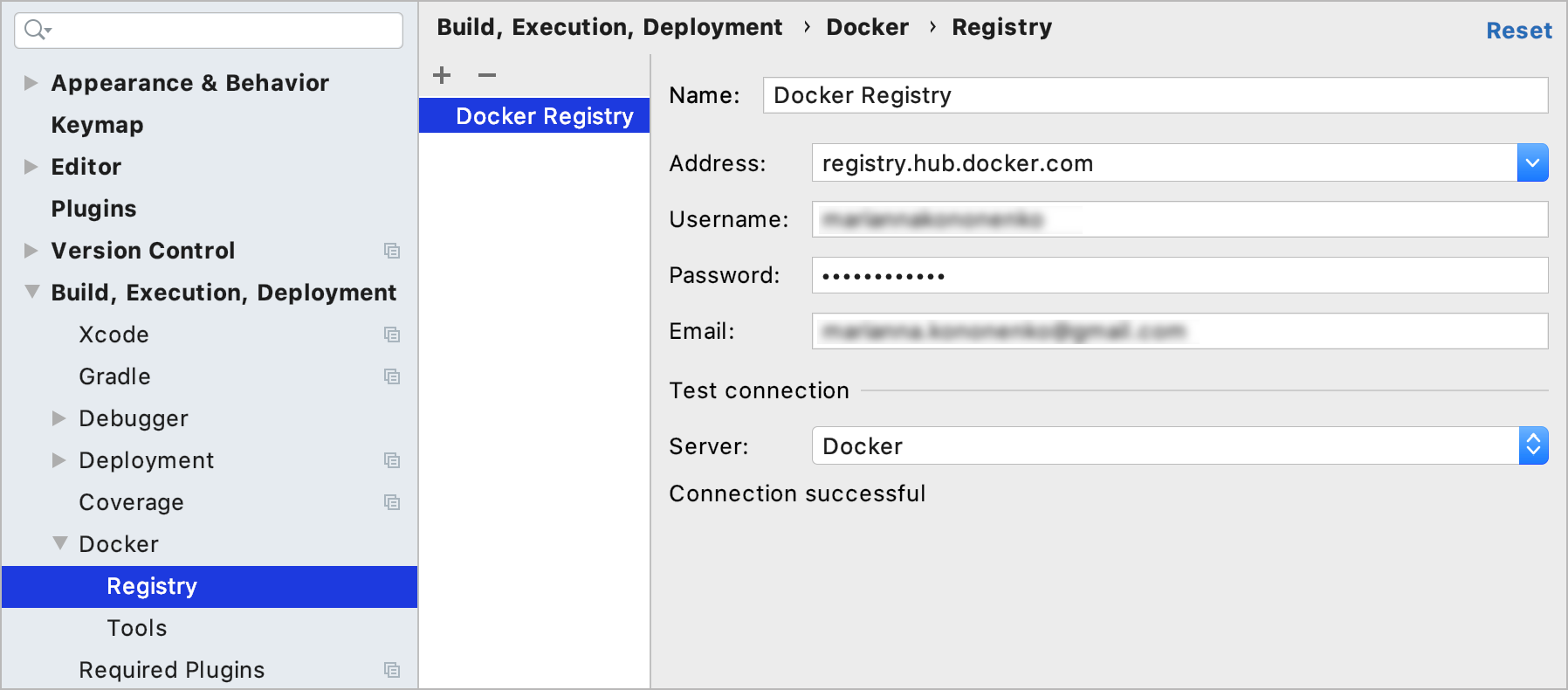1568x690 pixels.
Task: Click project-level icon next to Xcode
Action: click(x=392, y=335)
